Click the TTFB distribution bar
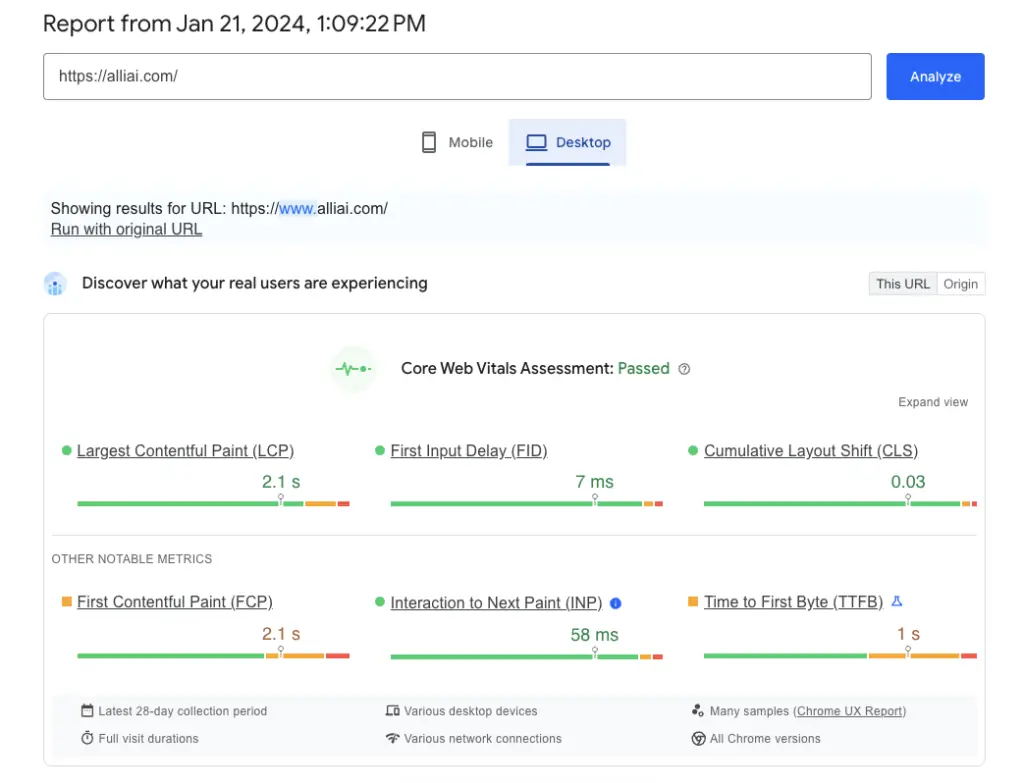Screen dimensions: 1024x783 [x=840, y=655]
